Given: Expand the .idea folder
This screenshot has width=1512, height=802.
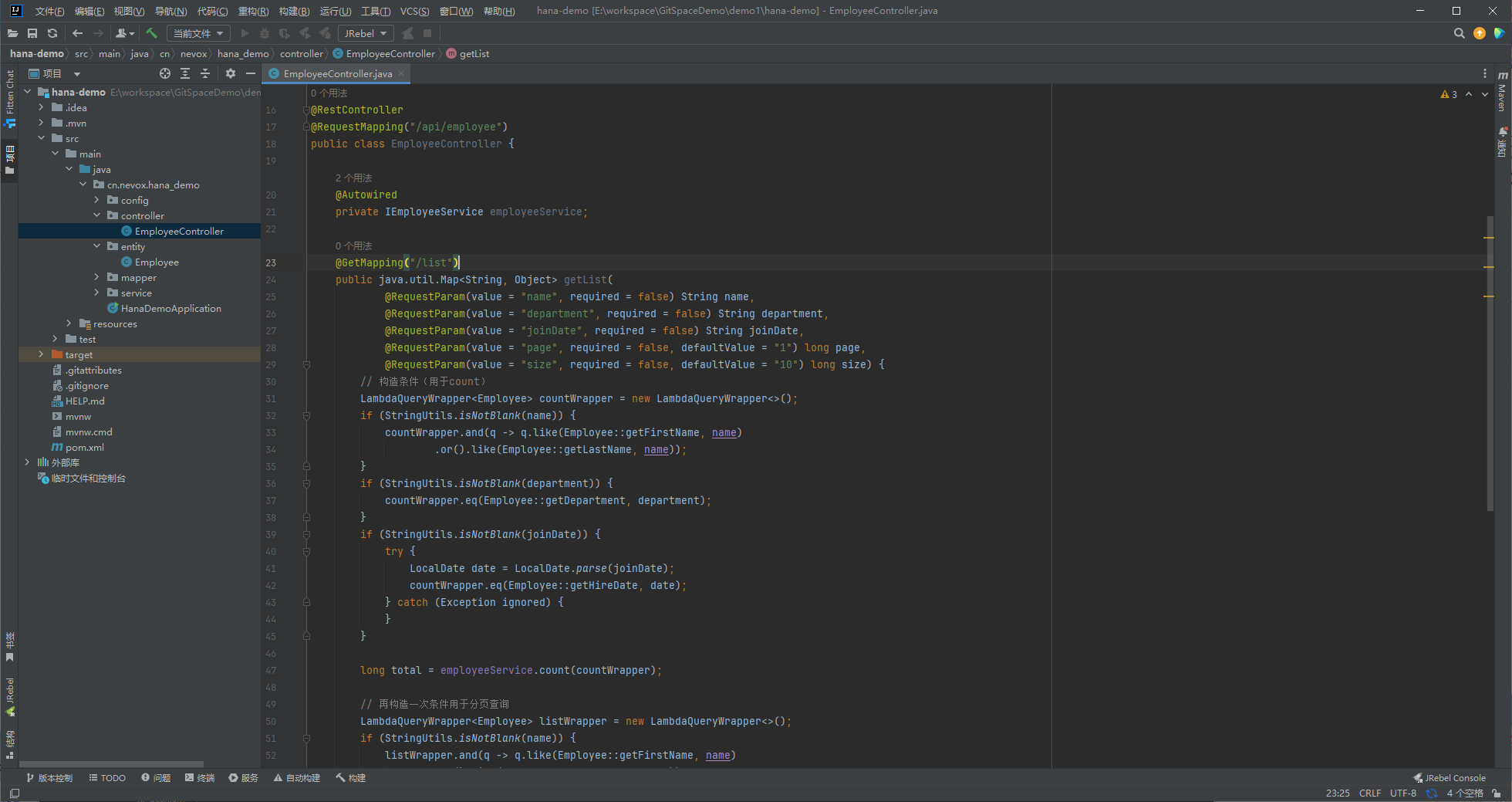Looking at the screenshot, I should (x=41, y=107).
